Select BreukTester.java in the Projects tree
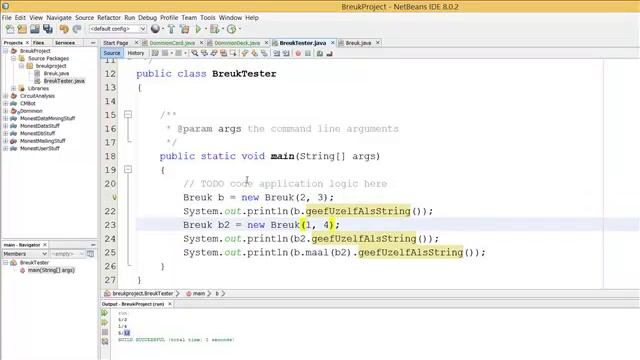The height and width of the screenshot is (360, 640). [64, 81]
